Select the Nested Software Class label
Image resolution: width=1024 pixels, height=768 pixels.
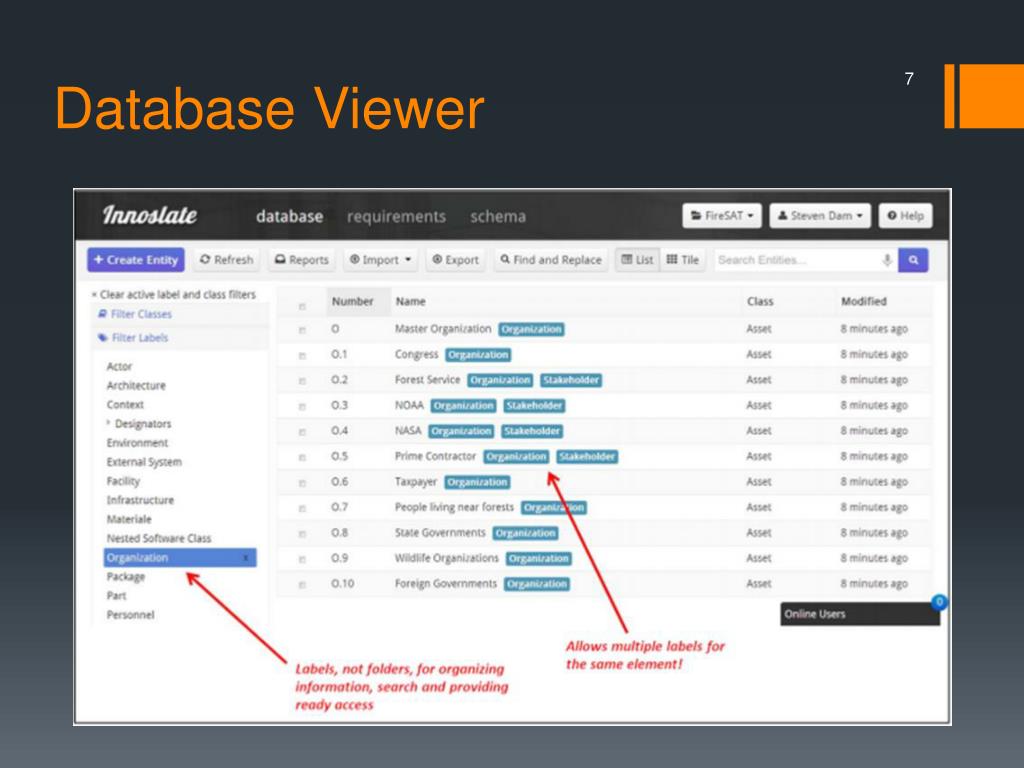click(159, 538)
